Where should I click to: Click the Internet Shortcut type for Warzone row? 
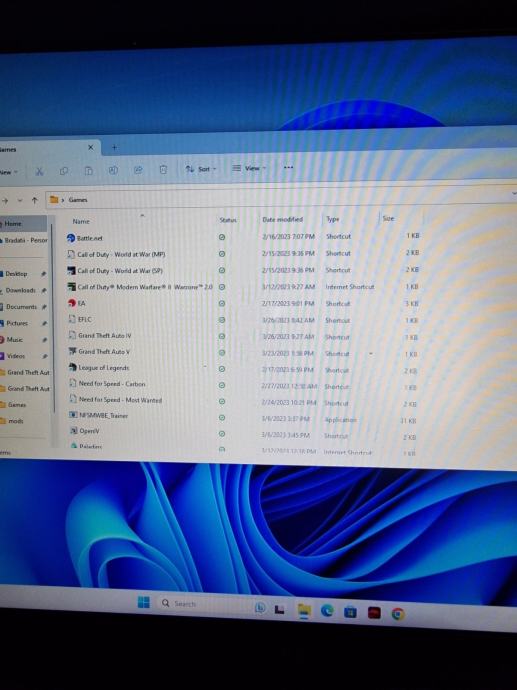tap(350, 286)
